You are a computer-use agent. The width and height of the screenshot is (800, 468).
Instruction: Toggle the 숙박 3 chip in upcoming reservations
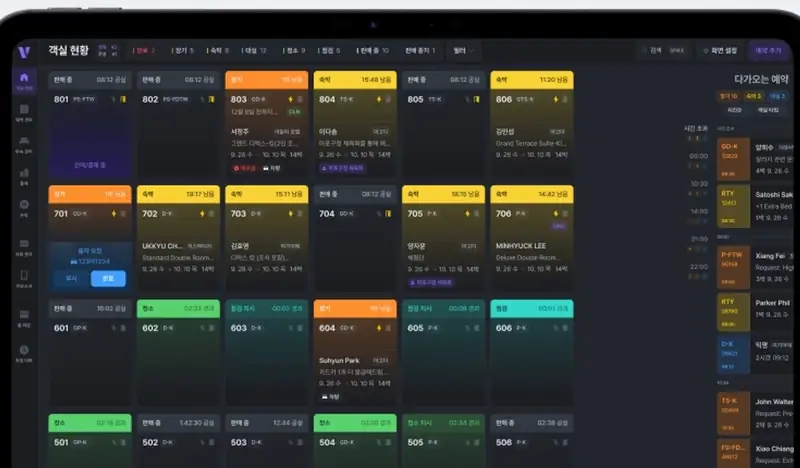[x=753, y=96]
